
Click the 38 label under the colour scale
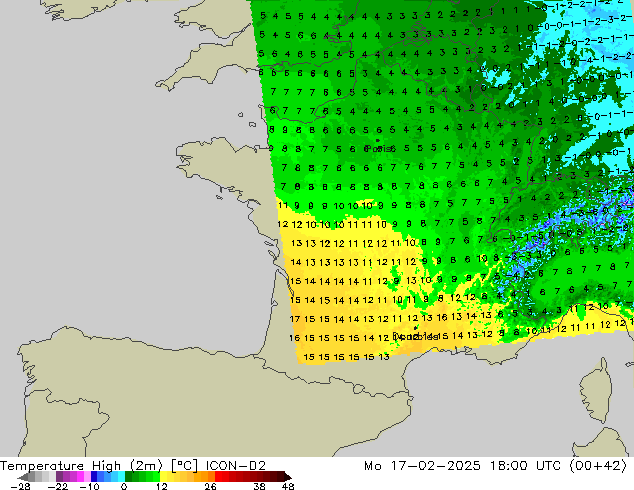click(x=260, y=486)
